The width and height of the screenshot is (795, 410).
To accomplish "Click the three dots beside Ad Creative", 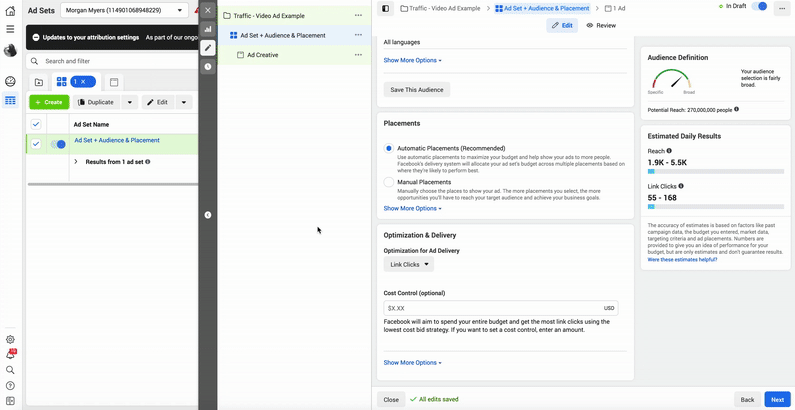I will point(358,55).
